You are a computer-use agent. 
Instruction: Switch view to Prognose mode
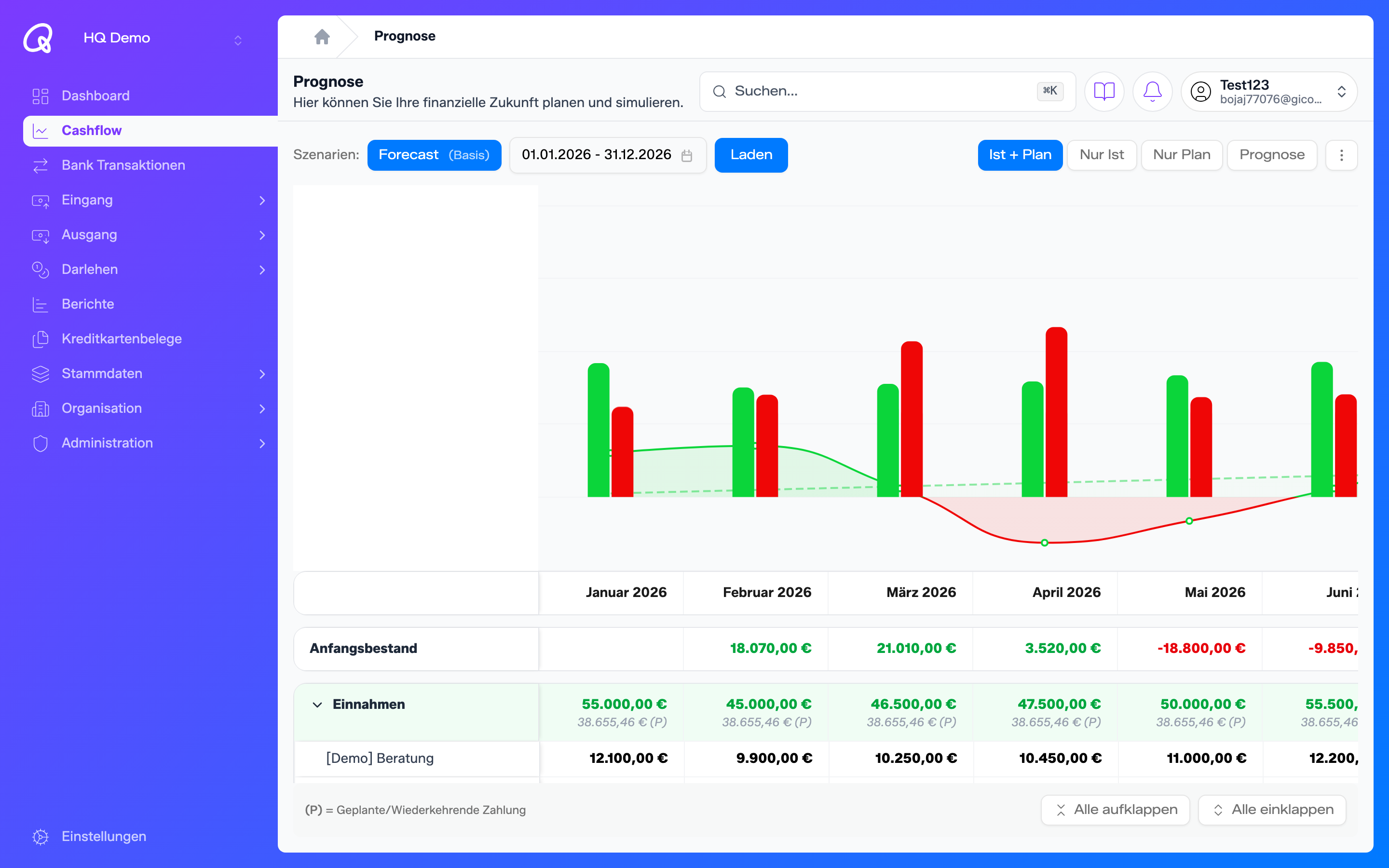(1272, 155)
